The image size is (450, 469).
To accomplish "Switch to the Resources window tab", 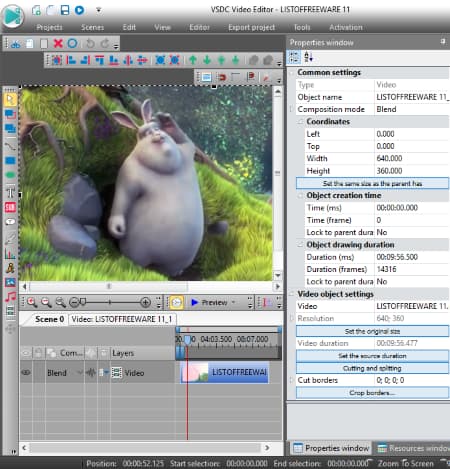I will pos(413,448).
